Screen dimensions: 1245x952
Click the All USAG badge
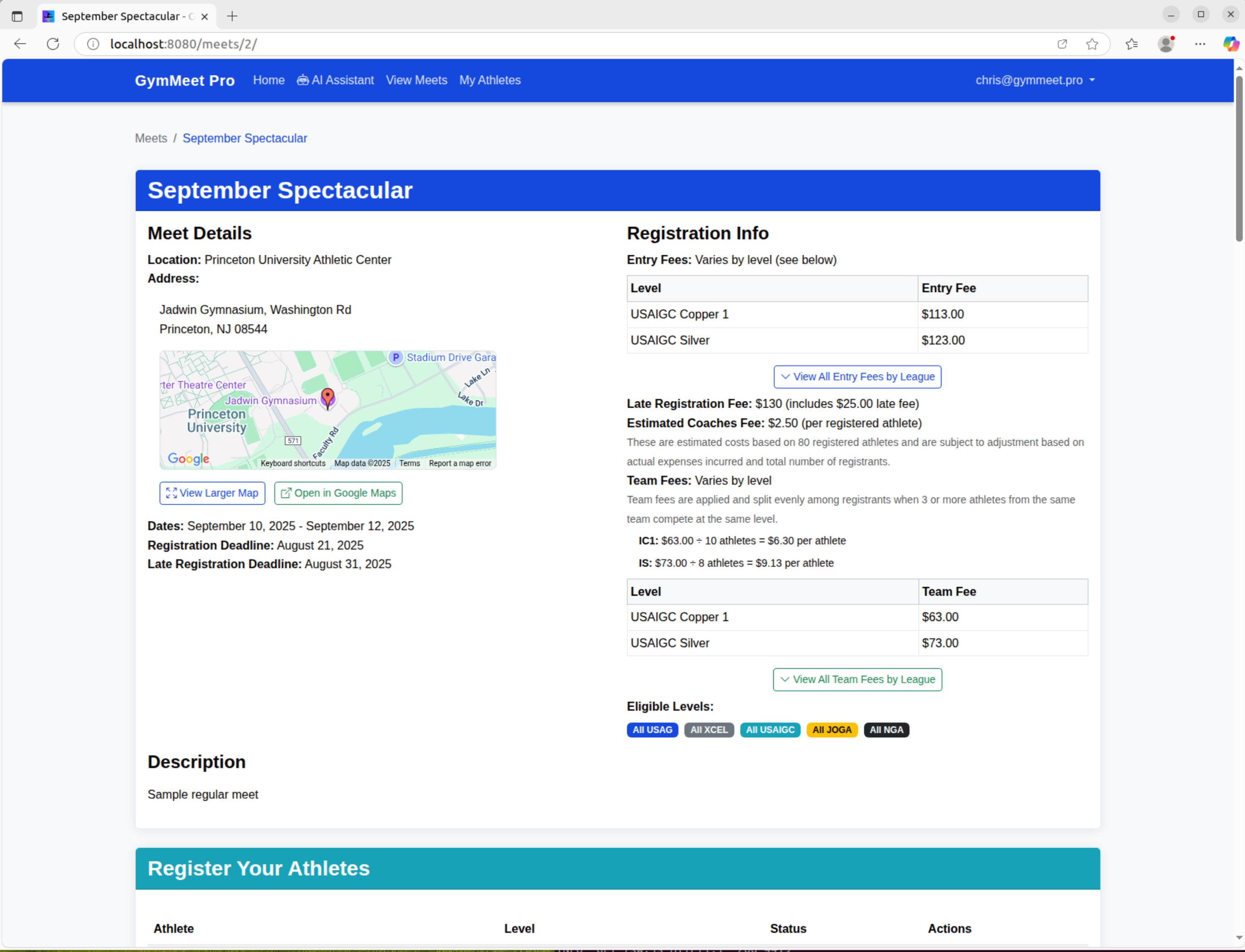[652, 730]
